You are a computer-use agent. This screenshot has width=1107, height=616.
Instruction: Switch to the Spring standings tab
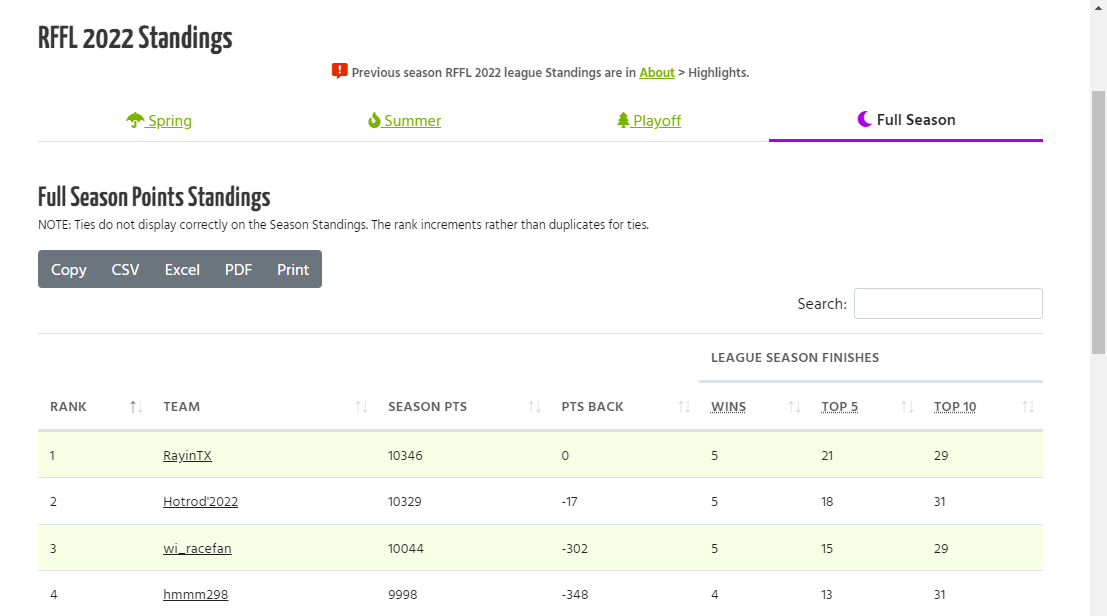point(169,120)
